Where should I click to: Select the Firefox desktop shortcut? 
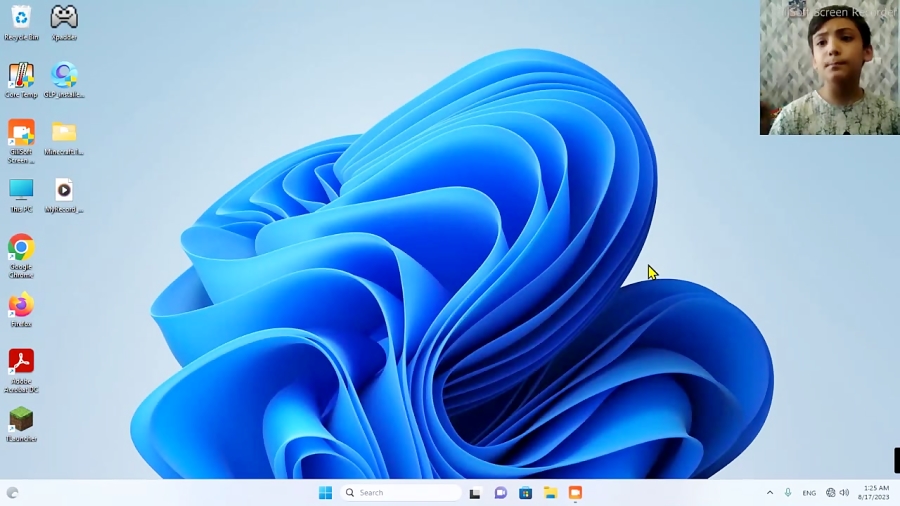click(x=21, y=310)
